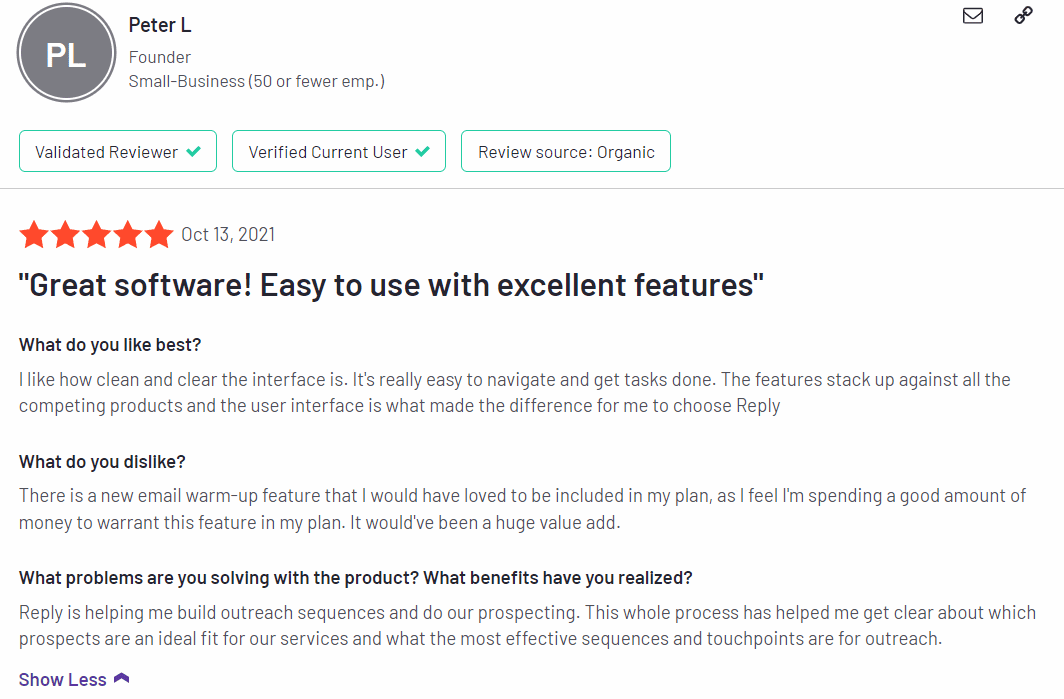Click Review source: Organic badge
This screenshot has height=699, width=1064.
(566, 151)
